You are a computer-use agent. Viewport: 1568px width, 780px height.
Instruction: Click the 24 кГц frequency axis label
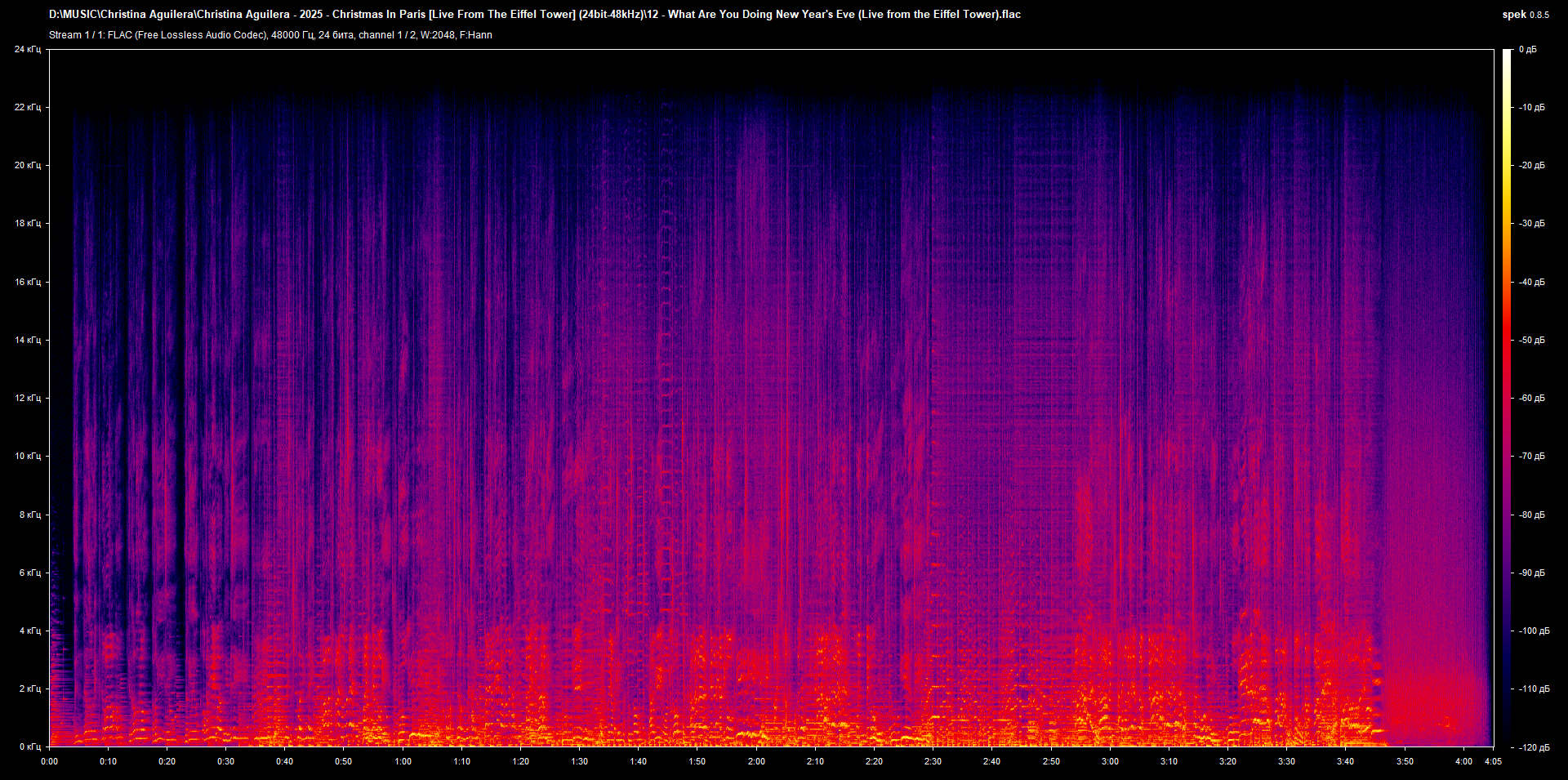pyautogui.click(x=30, y=49)
